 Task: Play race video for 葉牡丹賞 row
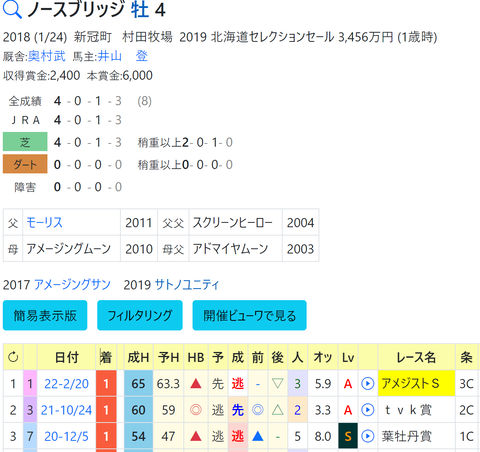[x=367, y=436]
